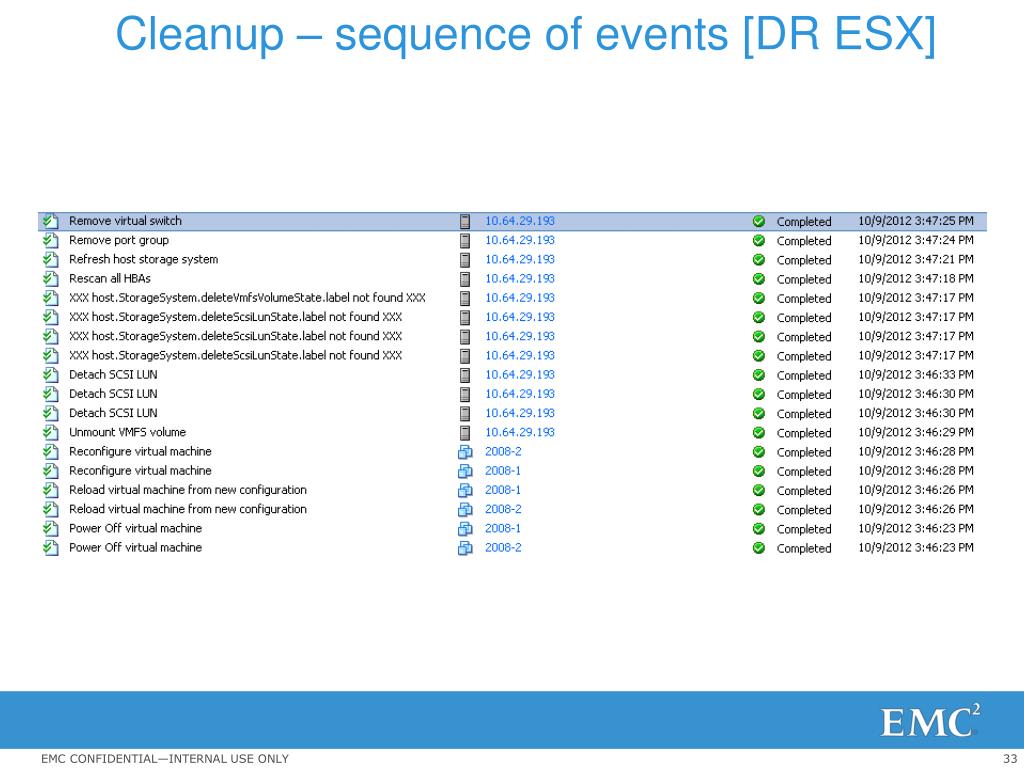Click Completed status in Unmount VMFS volume row

point(804,433)
